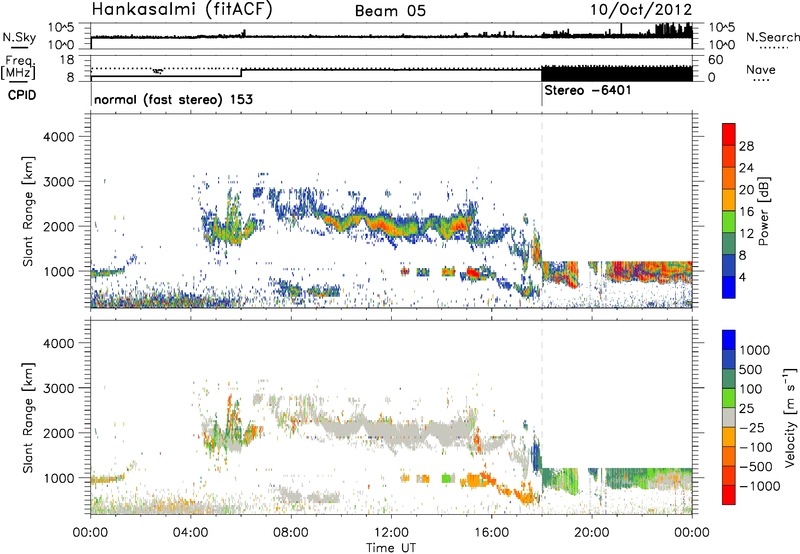Click the "N.Search" legend label
Screen dimensions: 800x554
772,37
